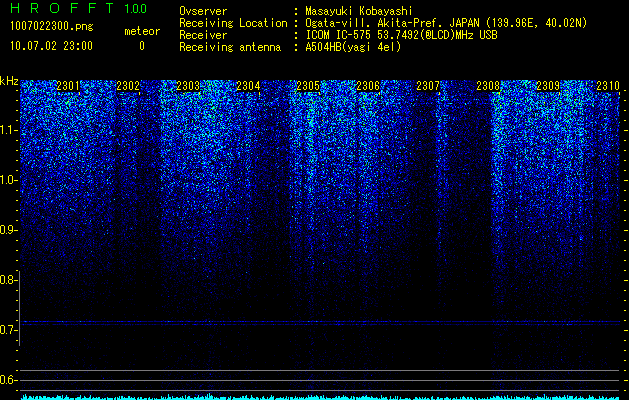Click the 2308 time marker

[x=488, y=86]
